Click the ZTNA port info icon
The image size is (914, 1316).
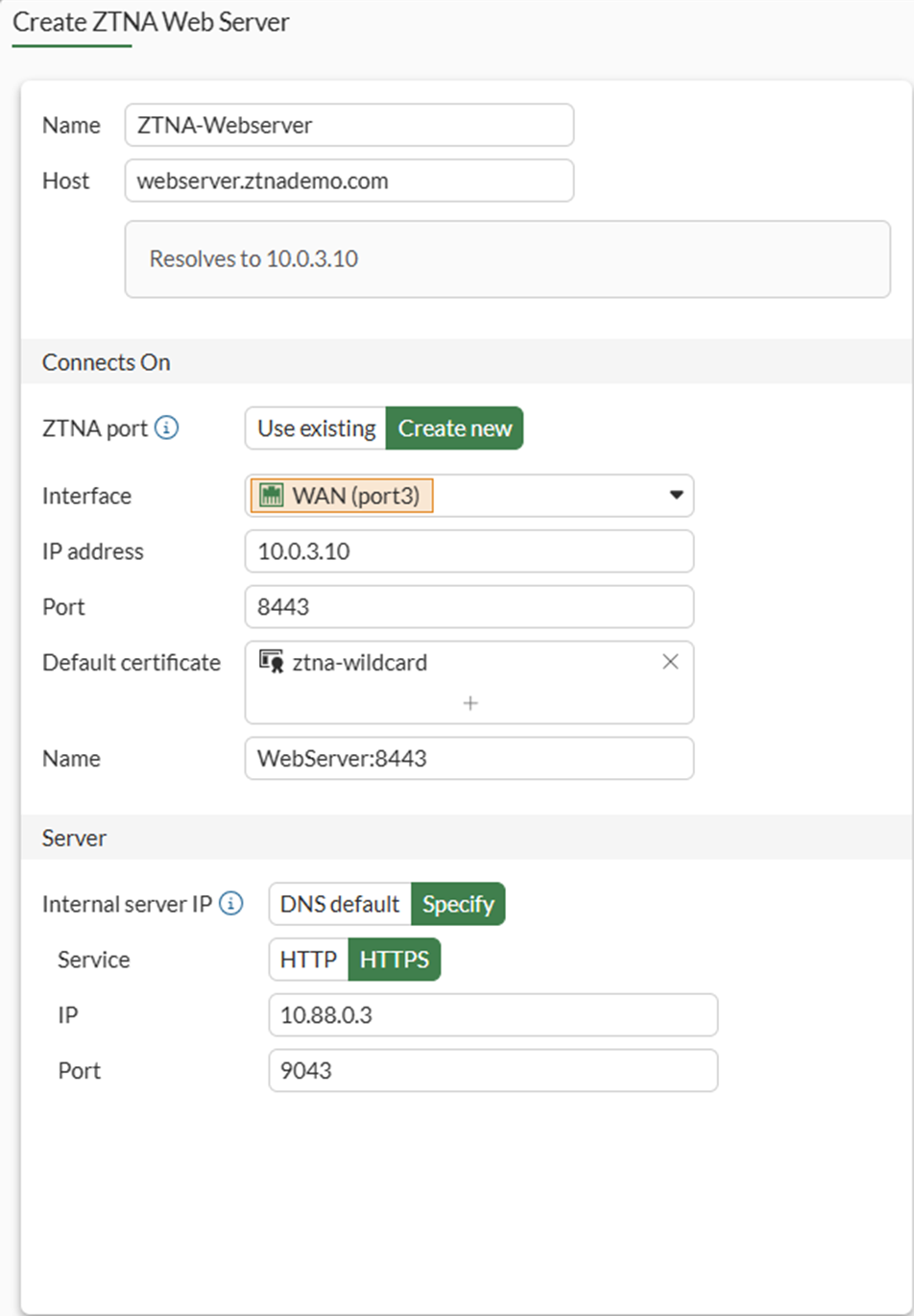click(x=166, y=428)
